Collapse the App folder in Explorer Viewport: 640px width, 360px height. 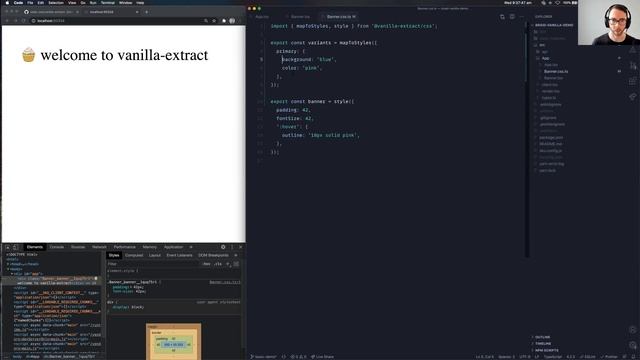(x=545, y=58)
